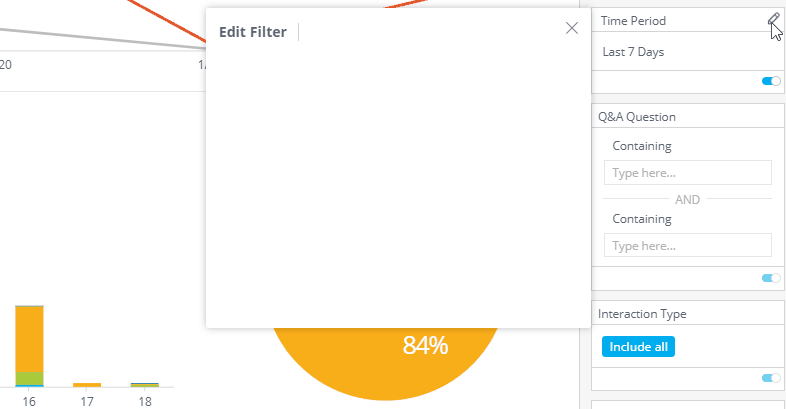Select the small bar above 17

[x=87, y=384]
